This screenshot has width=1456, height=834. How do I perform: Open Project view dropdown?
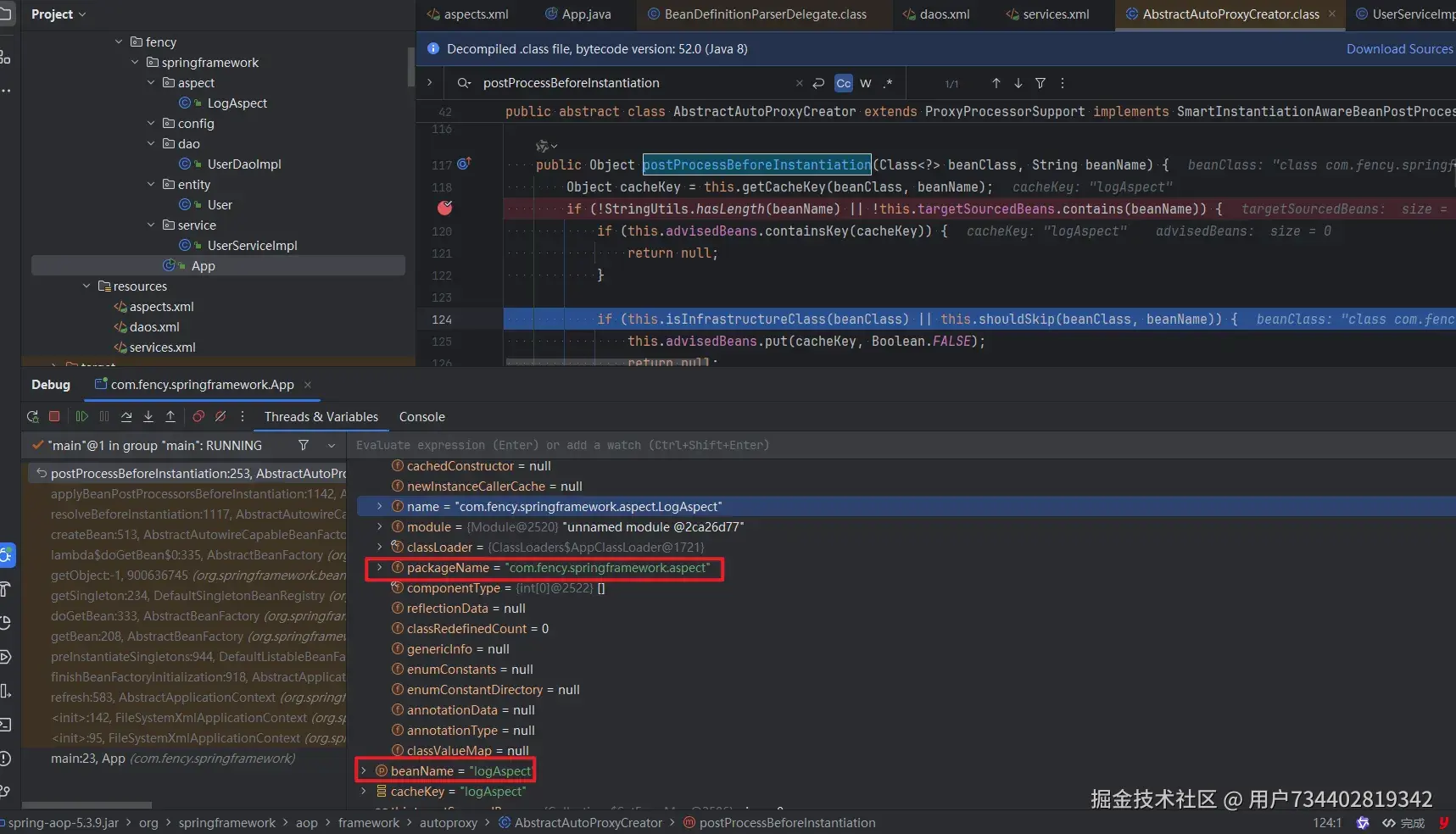click(x=59, y=14)
